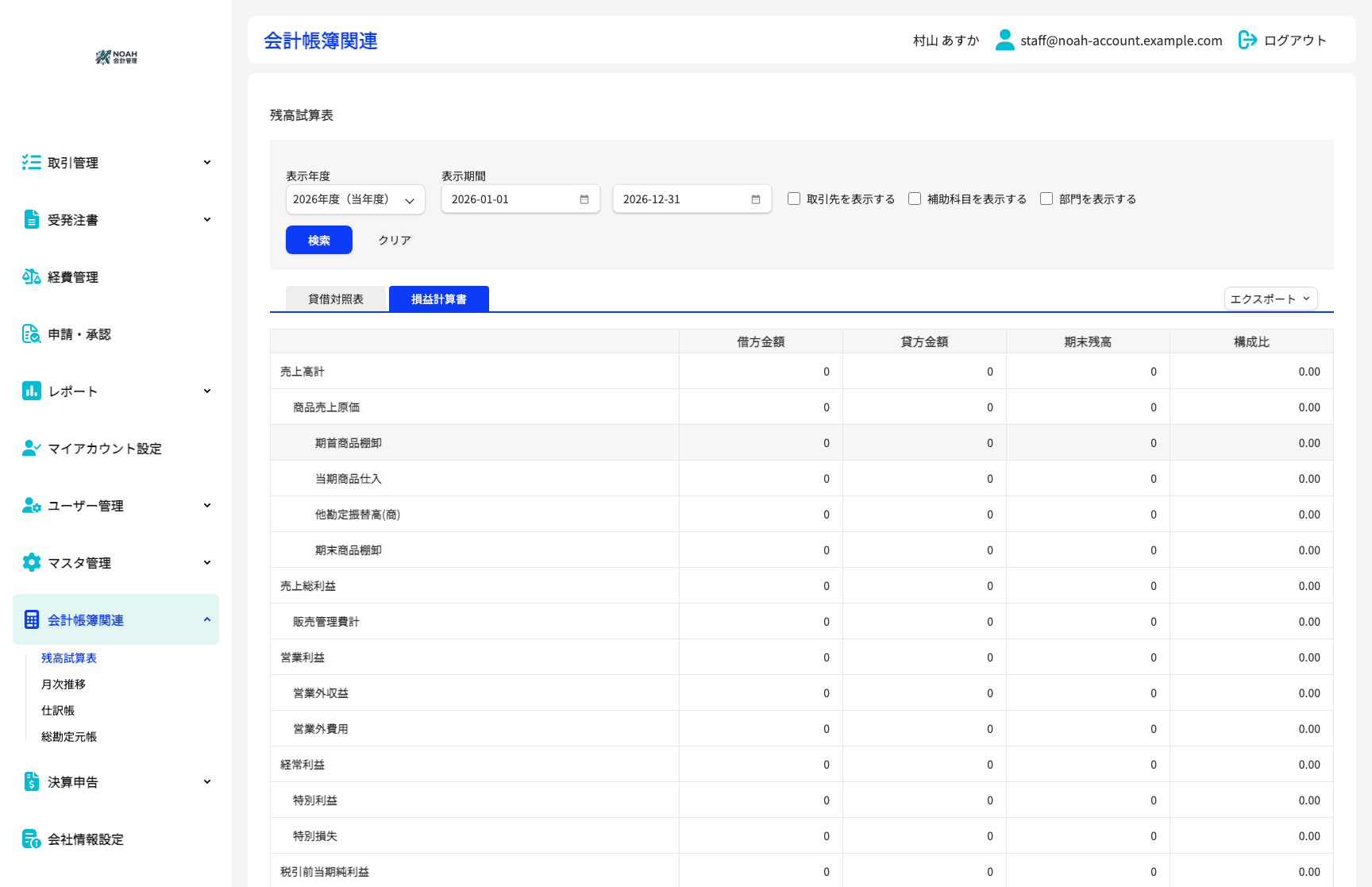Viewport: 1372px width, 887px height.
Task: Click the 他勘定振替高(商) row label
Action: pyautogui.click(x=358, y=515)
